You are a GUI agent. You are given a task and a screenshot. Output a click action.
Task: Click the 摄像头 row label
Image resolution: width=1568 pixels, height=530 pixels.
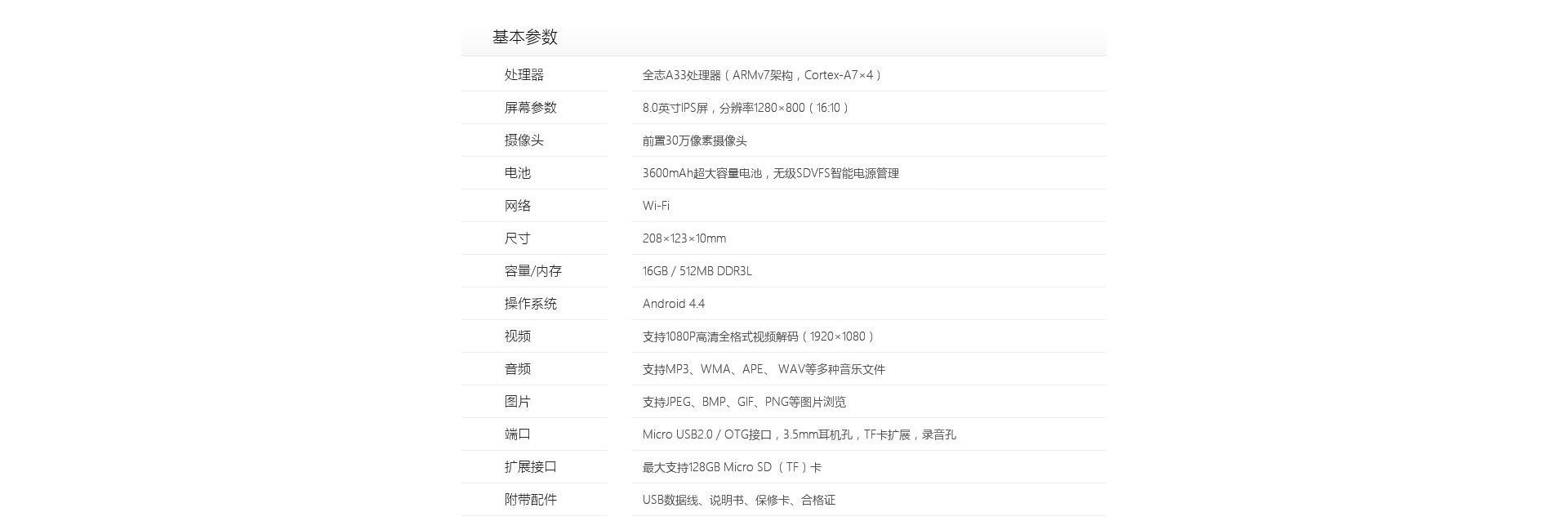click(x=523, y=140)
